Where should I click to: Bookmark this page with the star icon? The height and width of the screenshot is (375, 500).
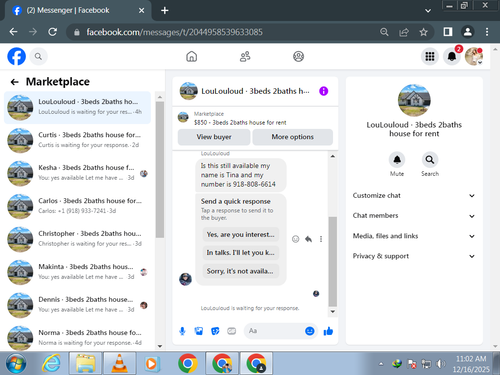423,32
